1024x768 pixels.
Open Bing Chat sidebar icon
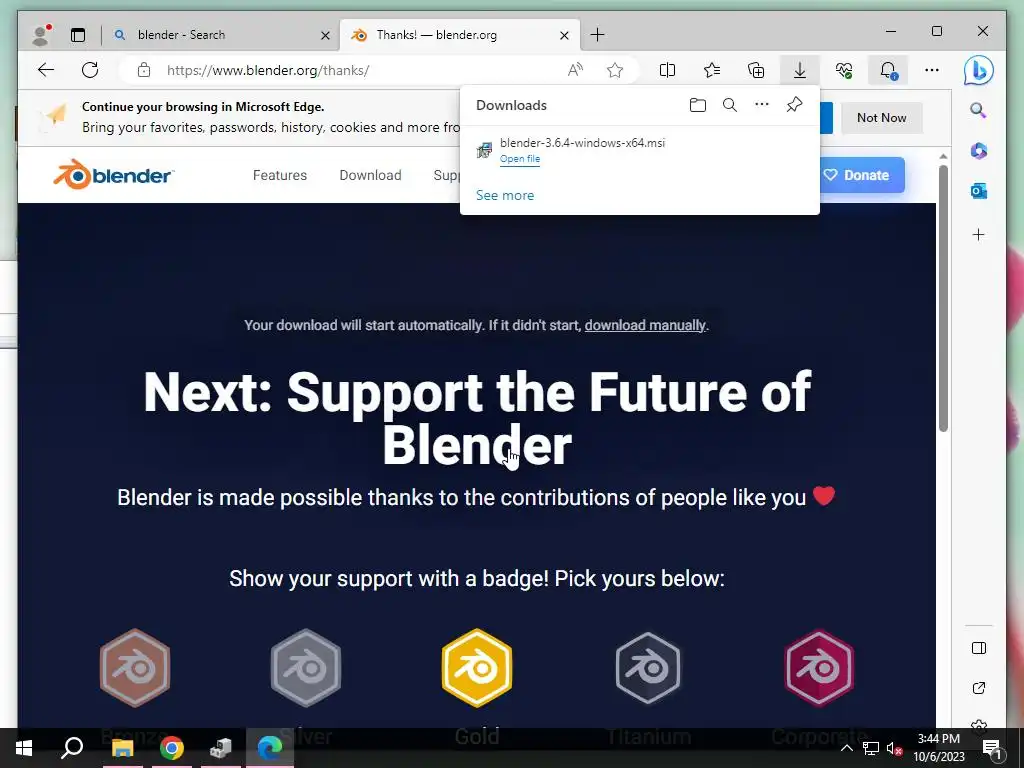978,71
